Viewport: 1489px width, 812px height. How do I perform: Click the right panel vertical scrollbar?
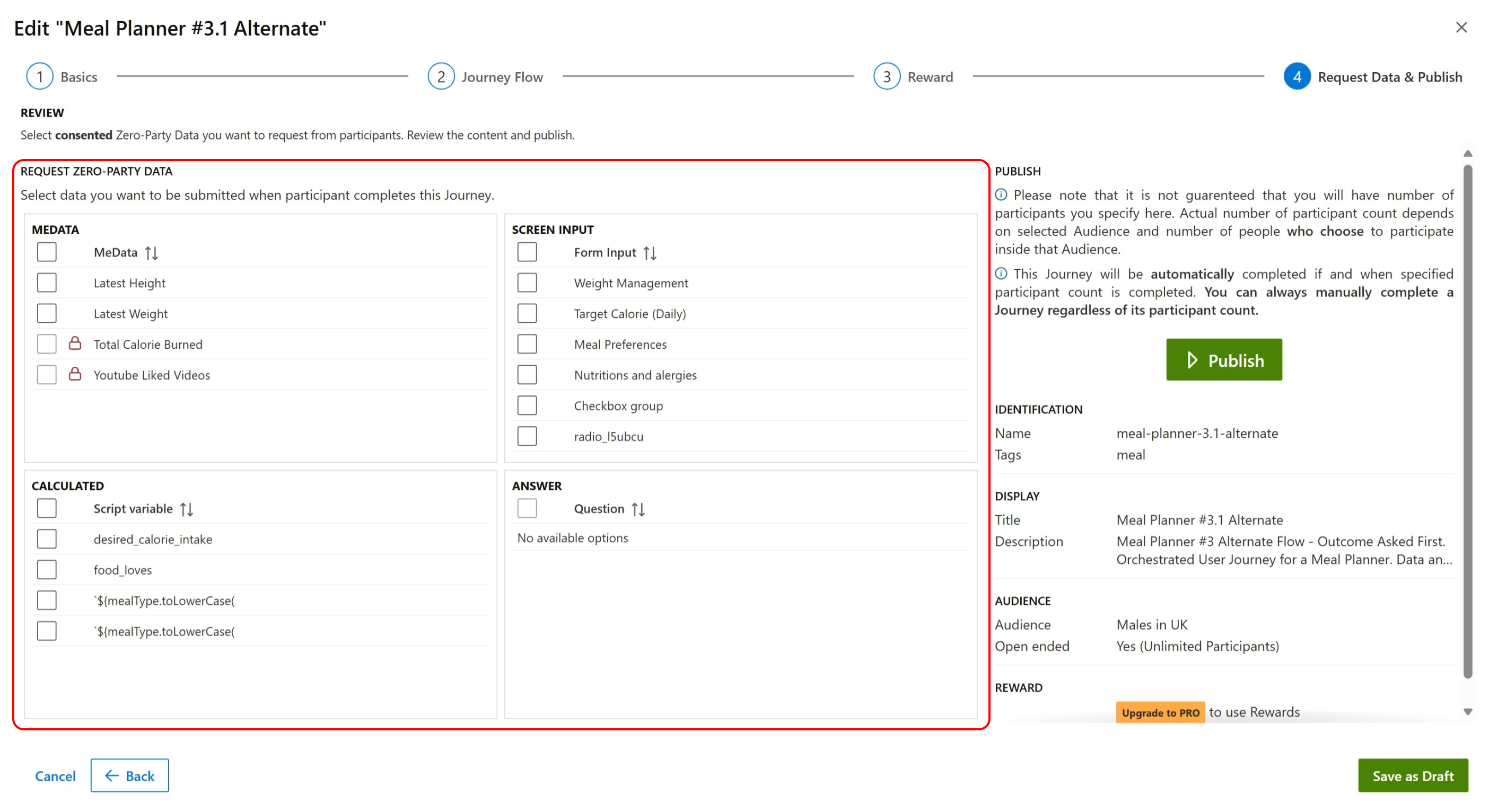coord(1467,422)
